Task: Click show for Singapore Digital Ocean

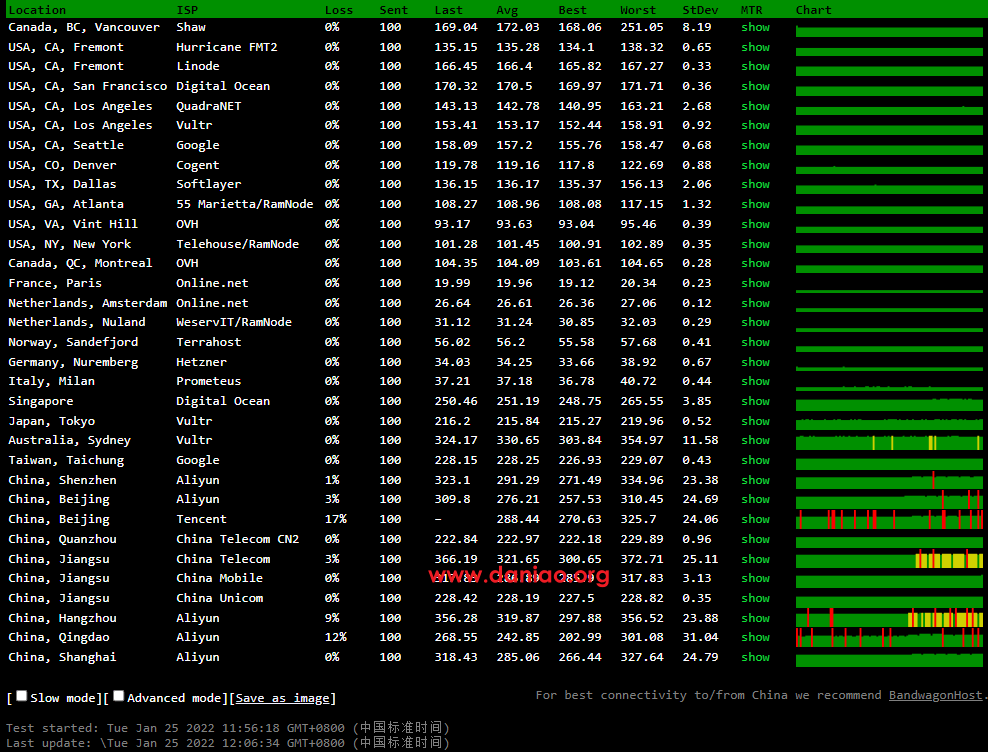Action: tap(755, 401)
